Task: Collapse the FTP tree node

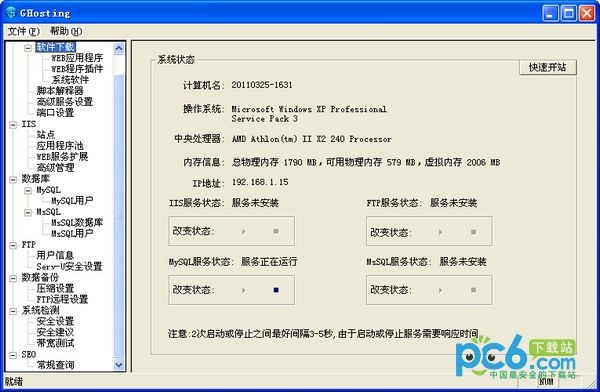Action: point(13,245)
